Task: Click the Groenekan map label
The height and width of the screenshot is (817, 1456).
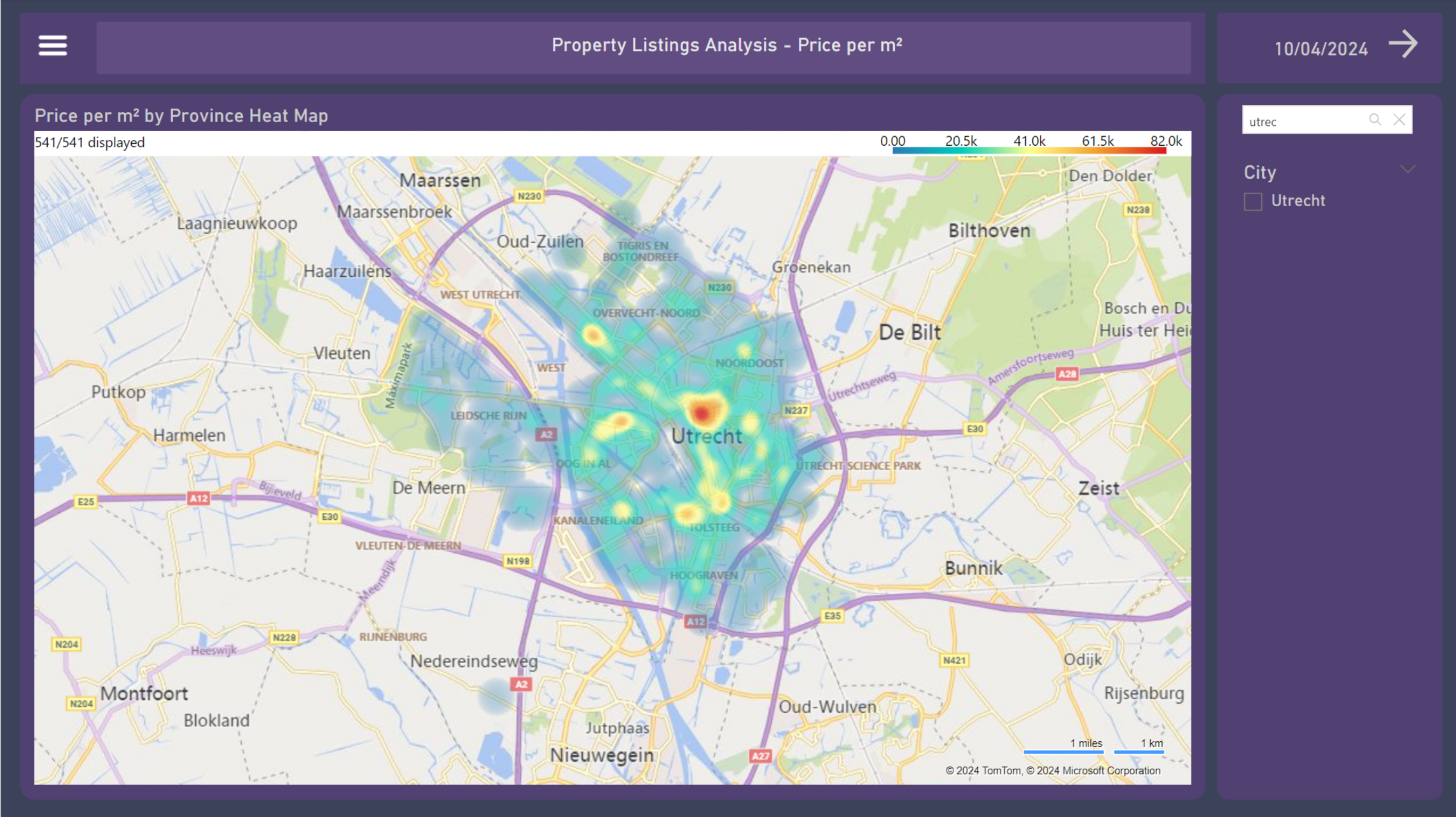Action: coord(811,267)
